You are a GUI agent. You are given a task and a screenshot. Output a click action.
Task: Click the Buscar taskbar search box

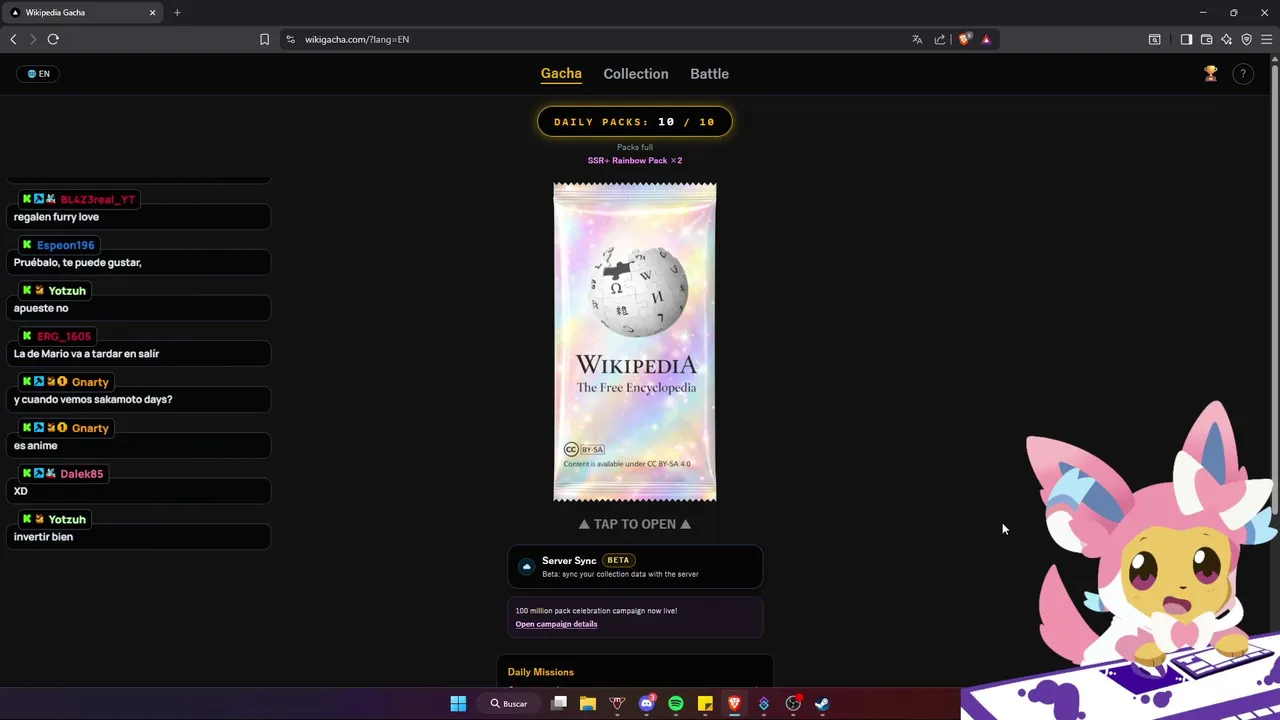[509, 704]
